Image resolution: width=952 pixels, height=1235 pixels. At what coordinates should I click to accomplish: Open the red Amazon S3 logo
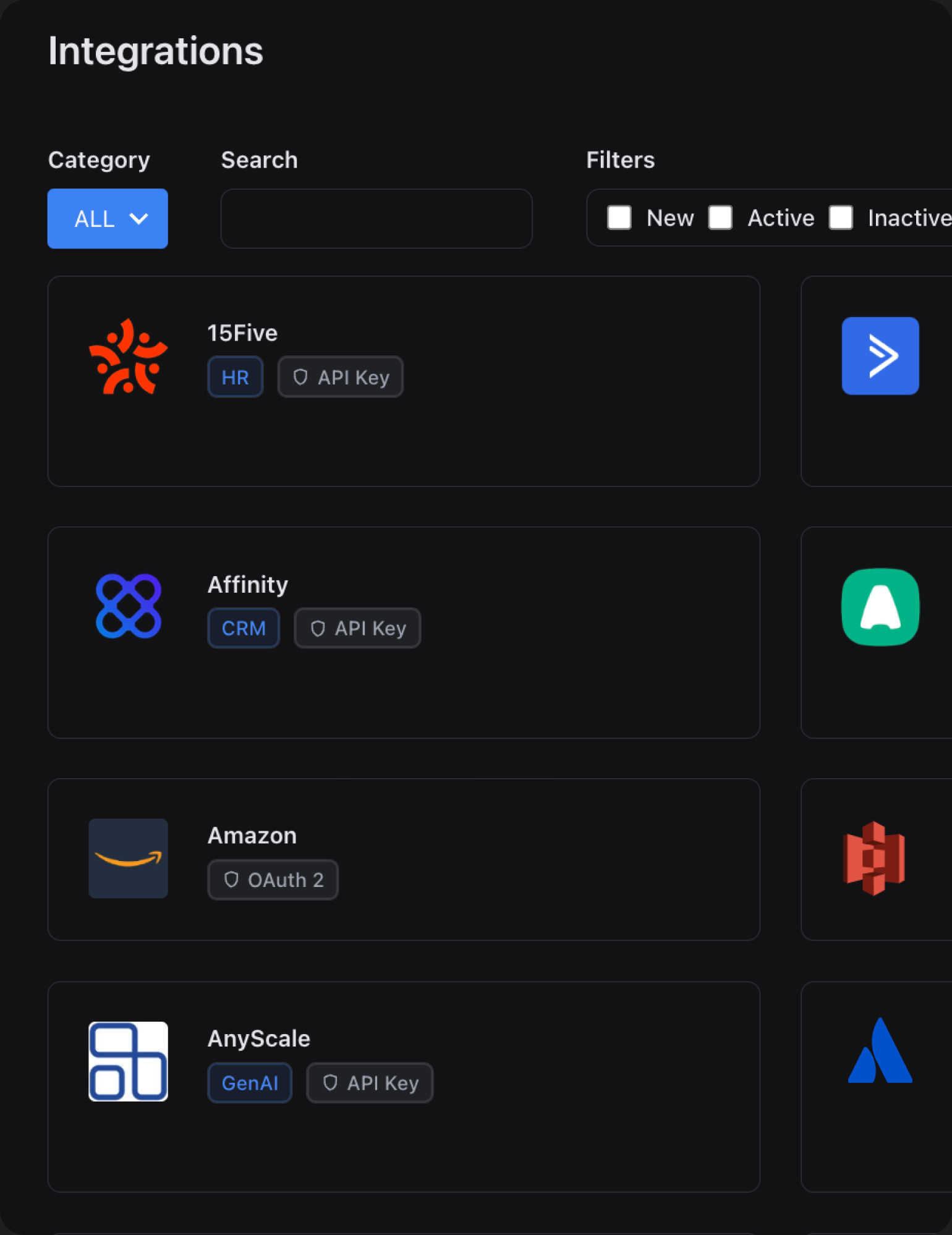point(873,858)
